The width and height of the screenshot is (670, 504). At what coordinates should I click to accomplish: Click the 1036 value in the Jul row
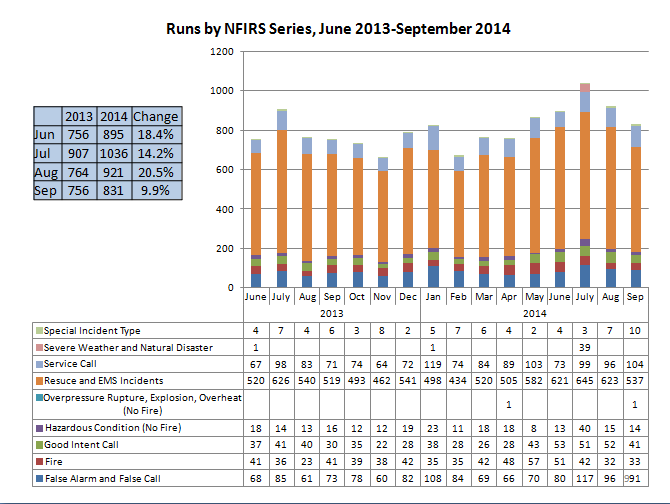tap(114, 153)
